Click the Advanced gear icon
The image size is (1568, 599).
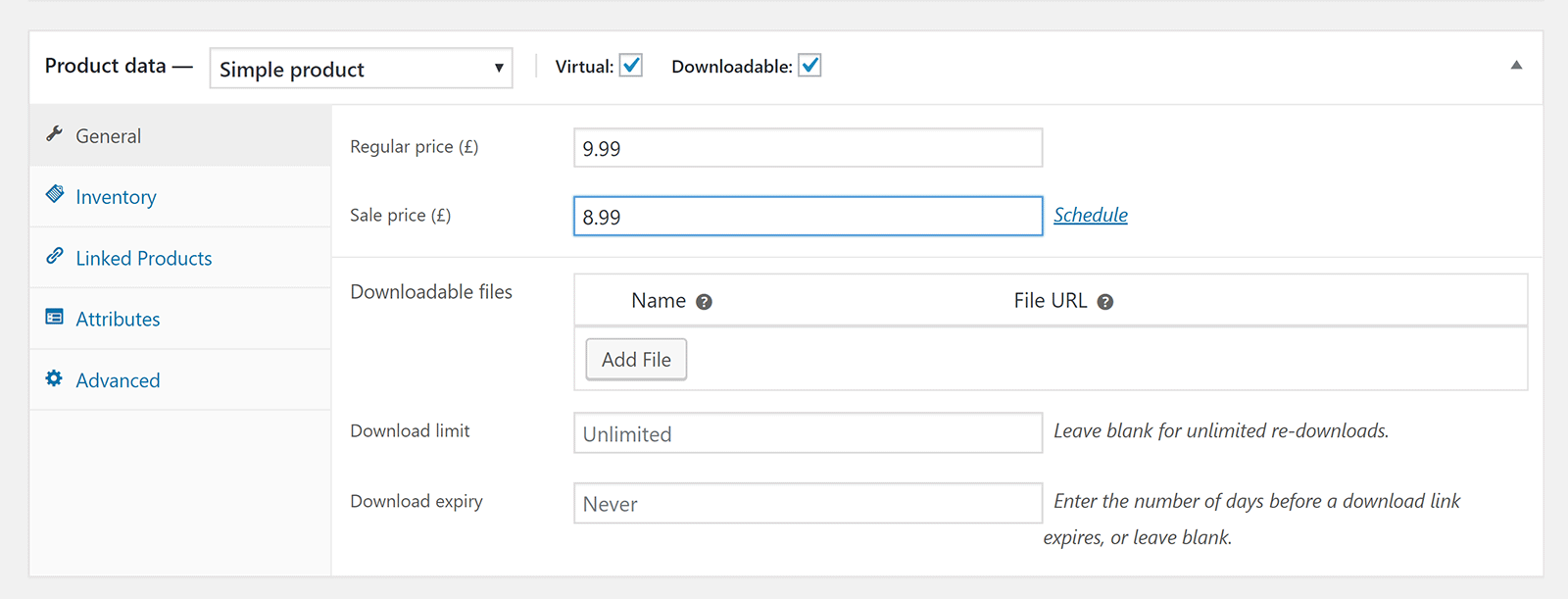[54, 378]
